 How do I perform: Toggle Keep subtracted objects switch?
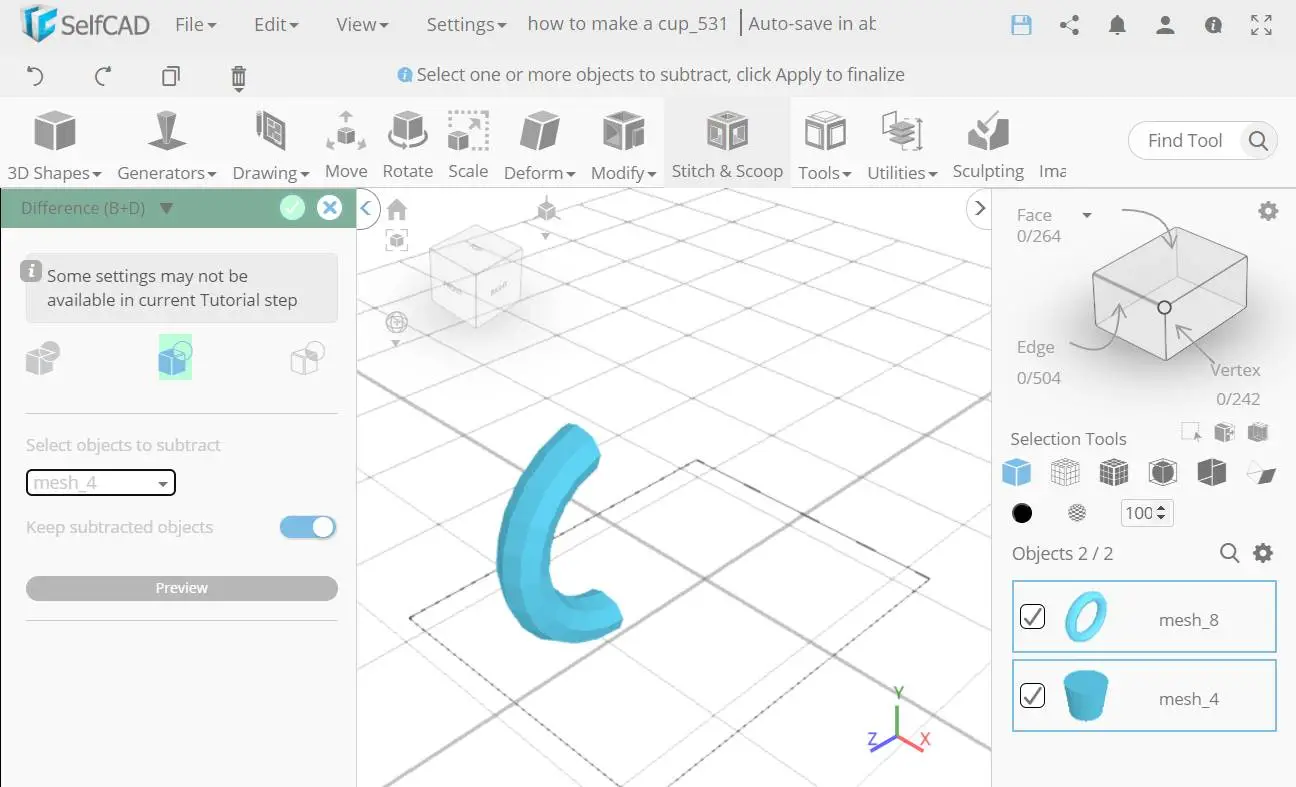(308, 527)
